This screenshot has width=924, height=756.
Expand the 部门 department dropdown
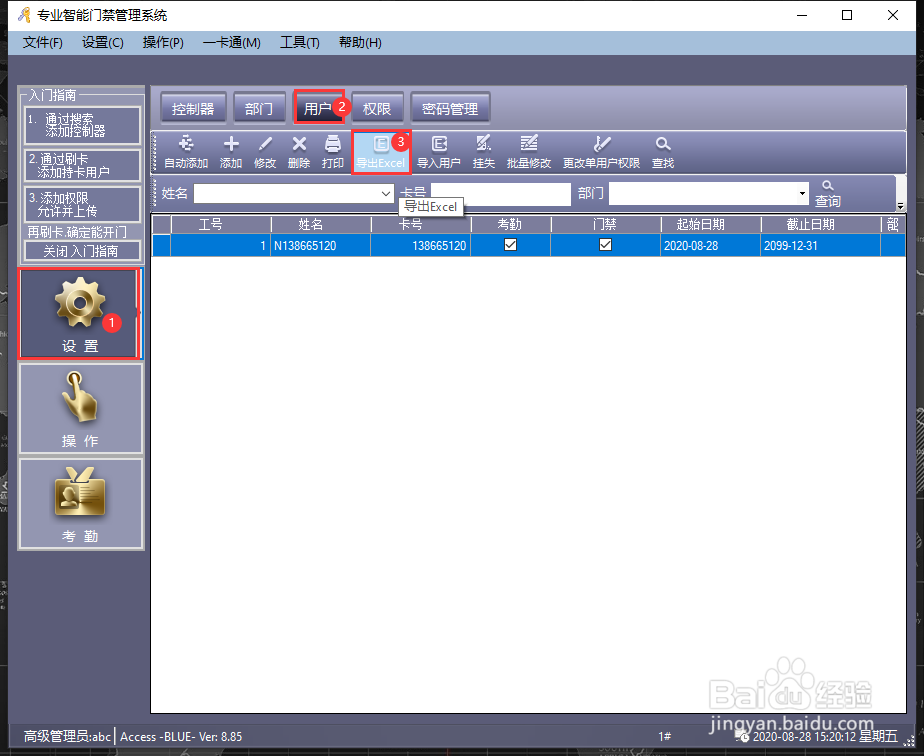(x=801, y=193)
